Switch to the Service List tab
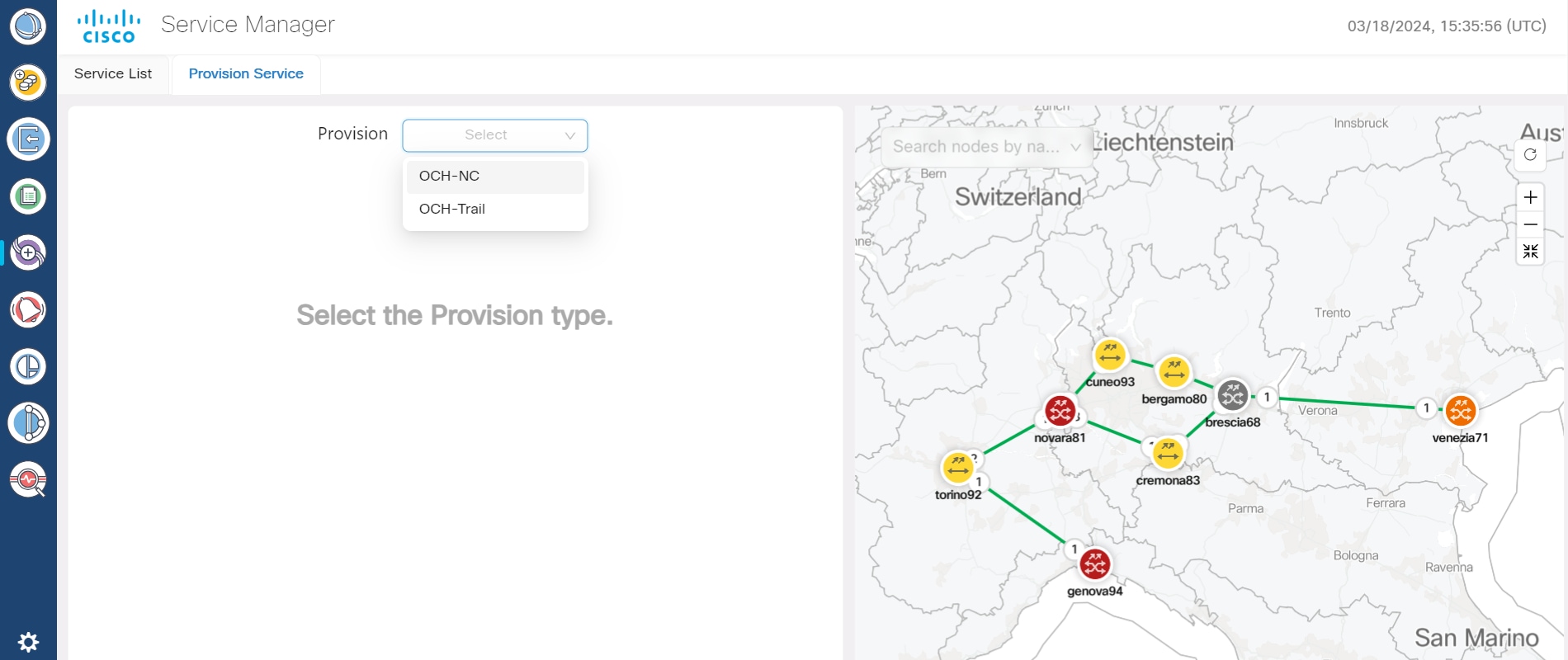Viewport: 1568px width, 660px height. [x=113, y=74]
